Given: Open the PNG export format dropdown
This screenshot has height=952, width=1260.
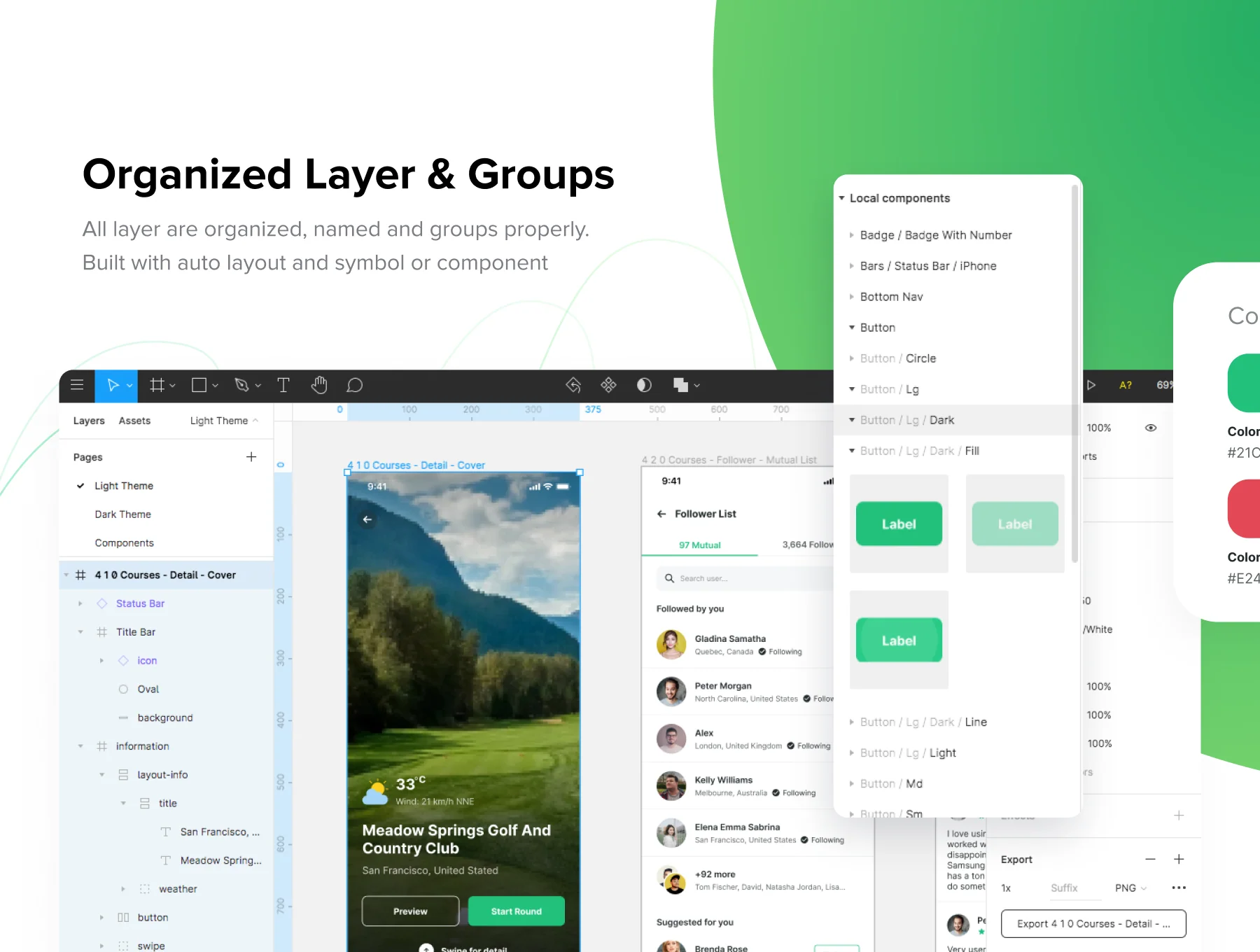Looking at the screenshot, I should pos(1130,888).
